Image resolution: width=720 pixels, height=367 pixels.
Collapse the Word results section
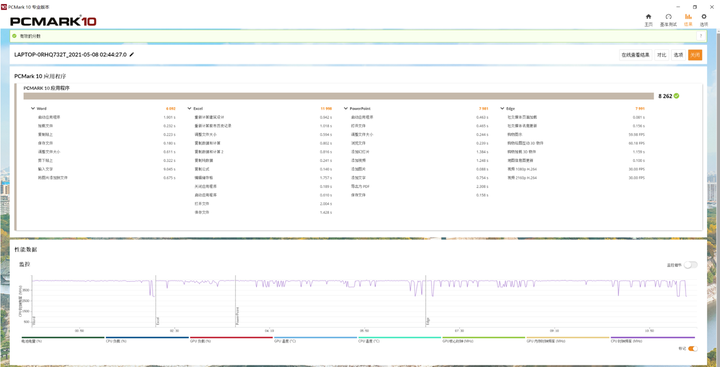[33, 109]
